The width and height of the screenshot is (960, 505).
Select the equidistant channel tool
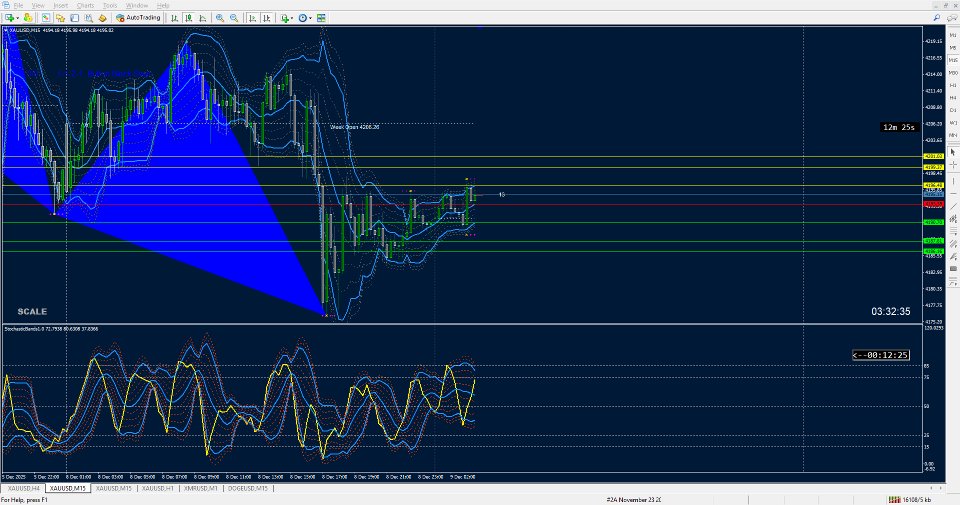tap(953, 219)
